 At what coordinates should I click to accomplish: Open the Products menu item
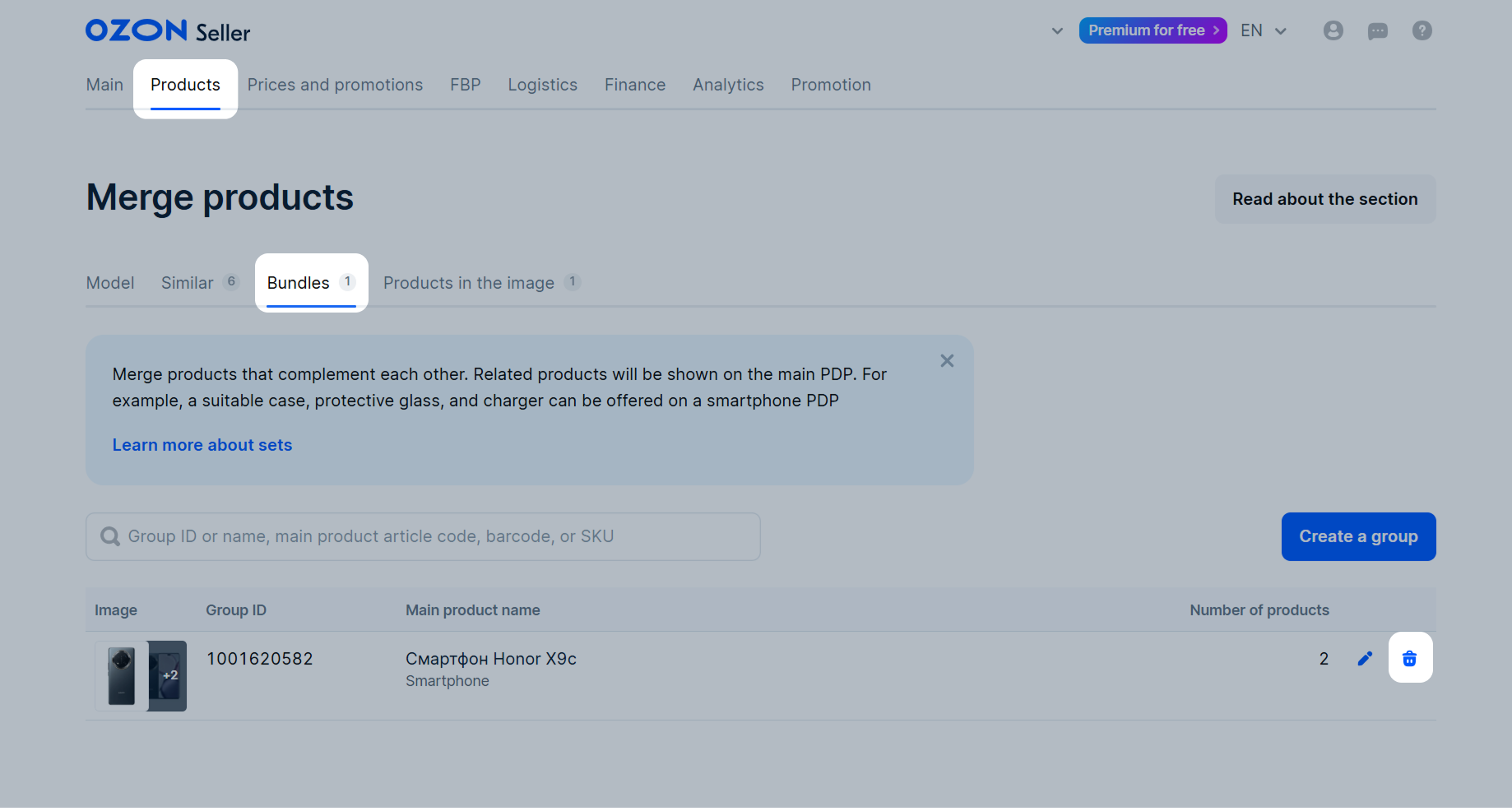pos(185,85)
